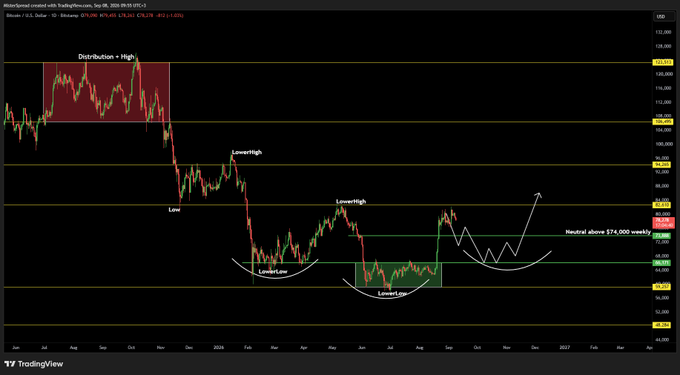Viewport: 680px width, 375px height.
Task: Select the 94,285 yellow price label
Action: (663, 165)
